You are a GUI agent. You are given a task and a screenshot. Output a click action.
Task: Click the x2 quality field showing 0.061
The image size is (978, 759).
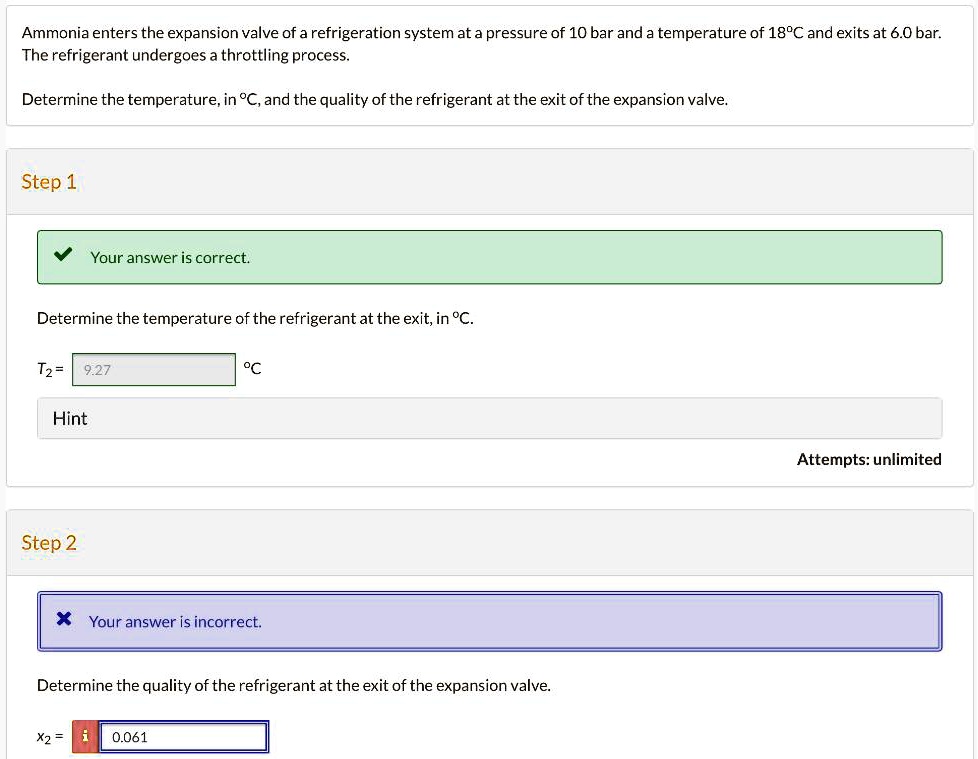pyautogui.click(x=184, y=737)
